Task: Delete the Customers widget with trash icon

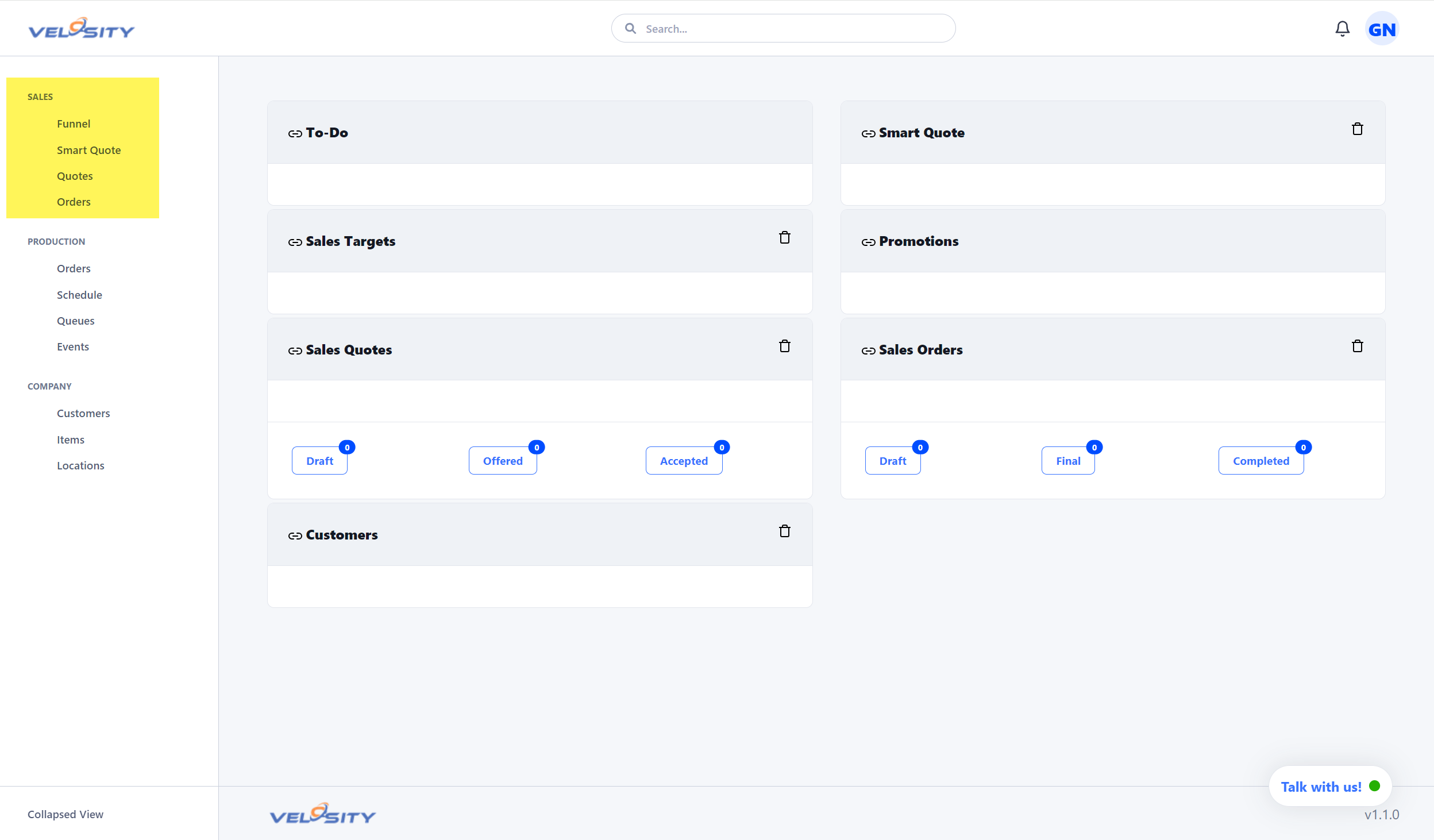Action: tap(784, 531)
